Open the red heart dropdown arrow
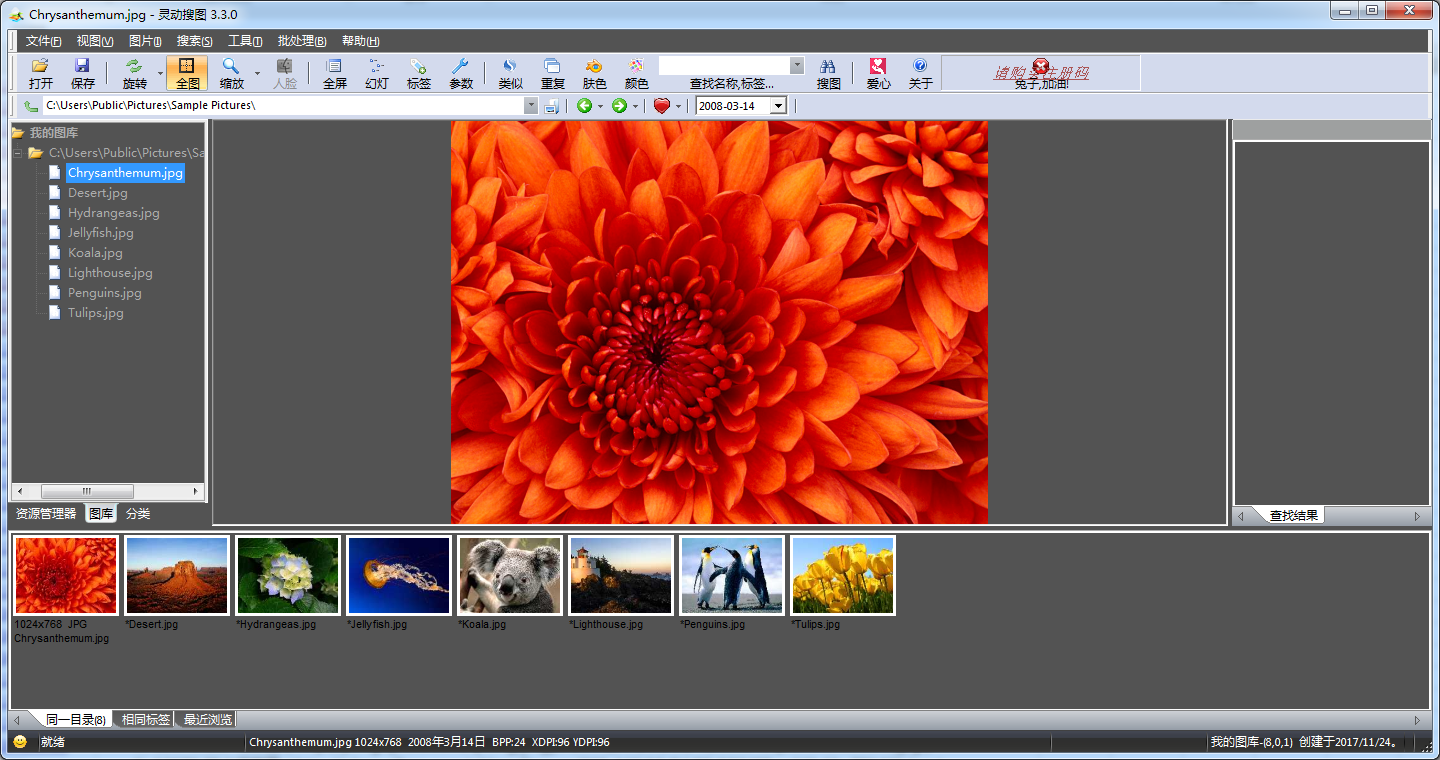 (678, 106)
